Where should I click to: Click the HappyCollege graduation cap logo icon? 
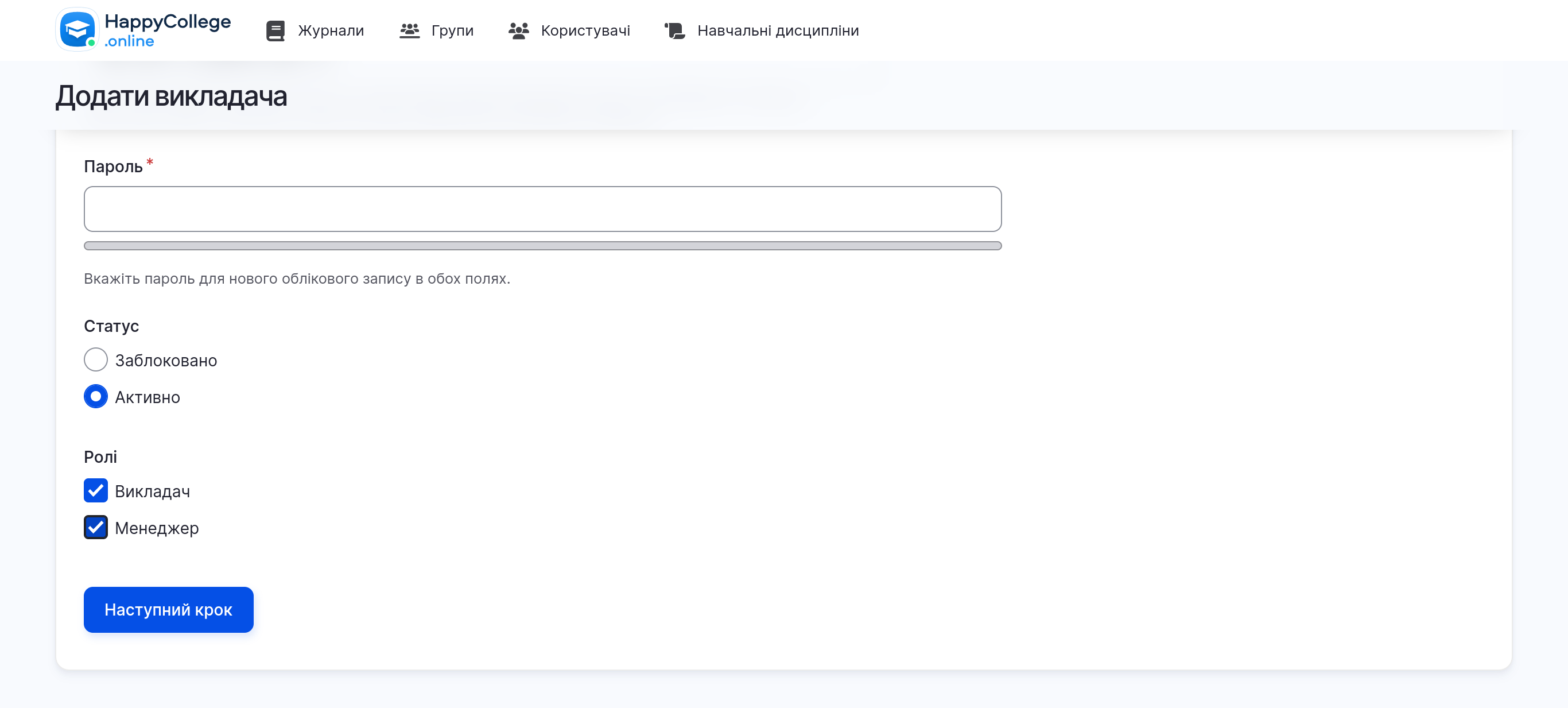[77, 29]
